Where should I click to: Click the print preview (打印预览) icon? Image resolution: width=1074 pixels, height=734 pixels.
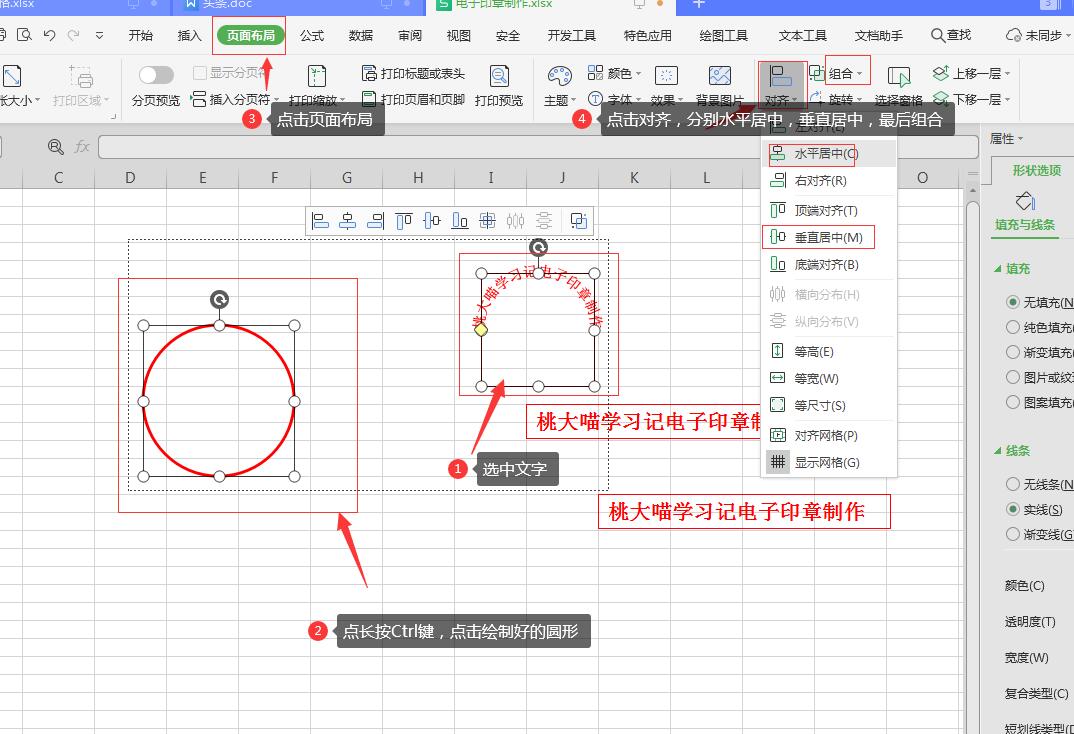498,78
